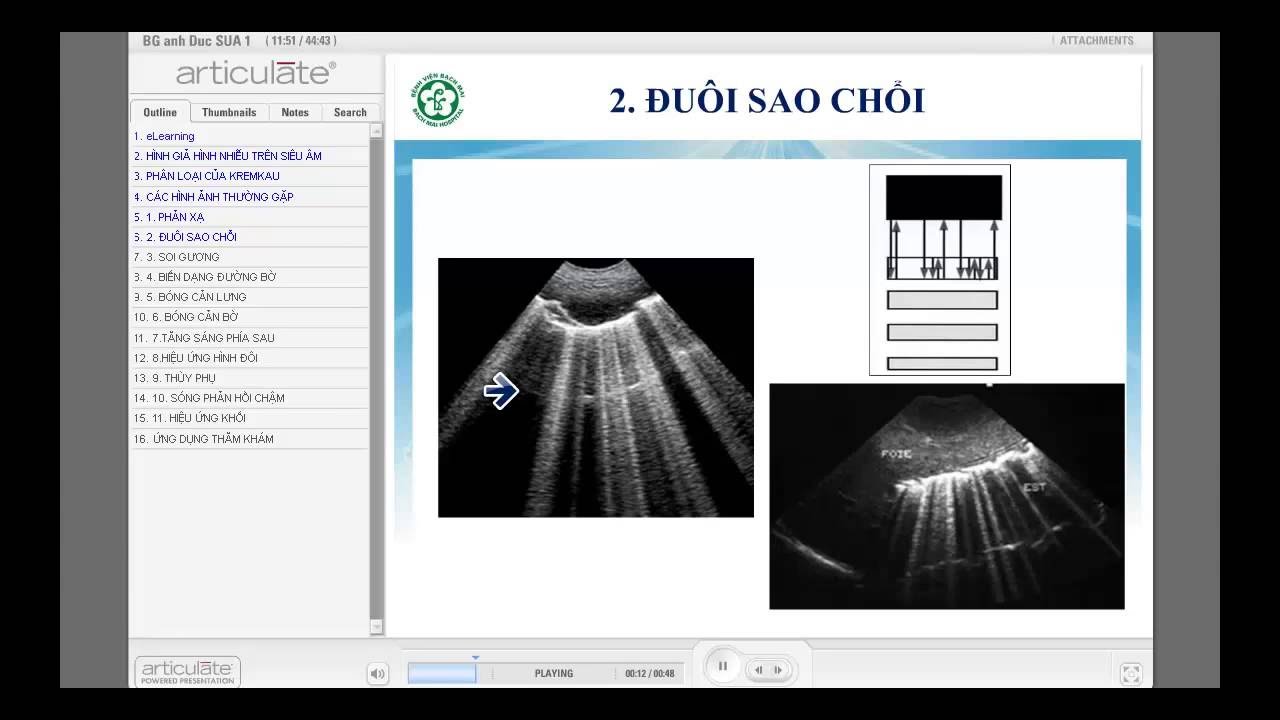Toggle fullscreen view icon
This screenshot has height=720, width=1280.
pos(1131,673)
